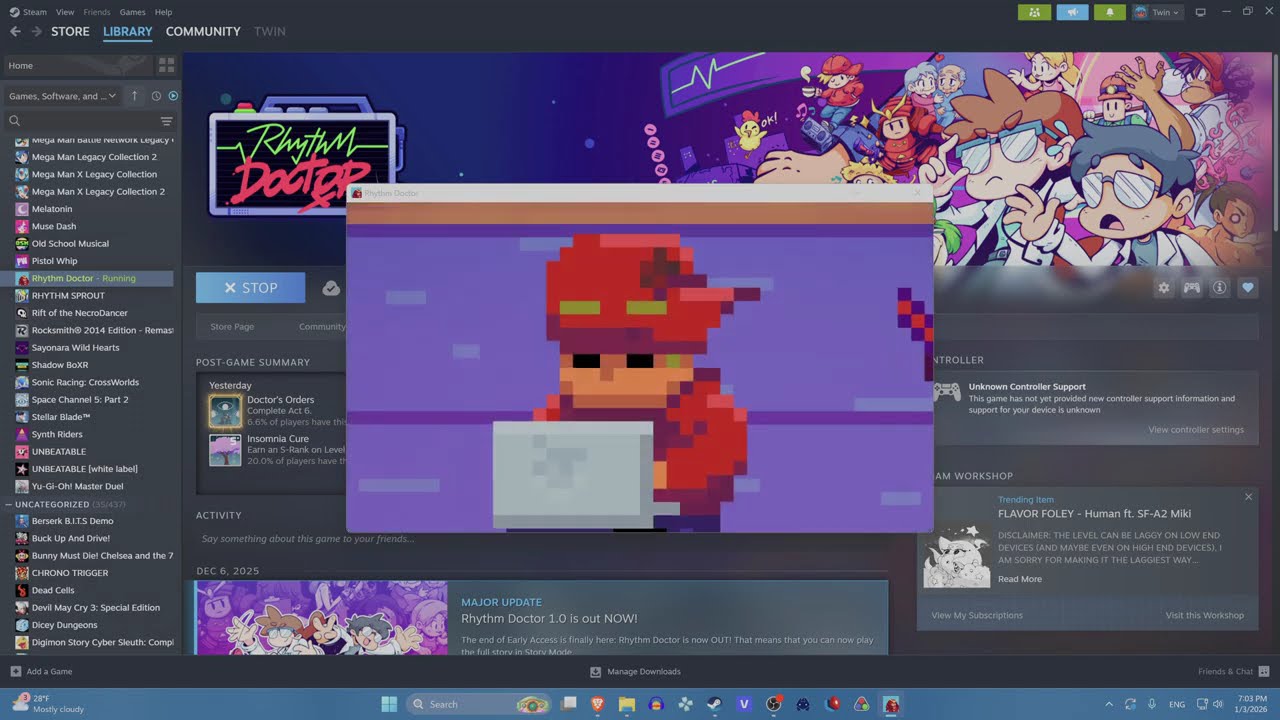Open the Major Update 1.0 news thumbnail
The width and height of the screenshot is (1280, 720).
pos(321,618)
